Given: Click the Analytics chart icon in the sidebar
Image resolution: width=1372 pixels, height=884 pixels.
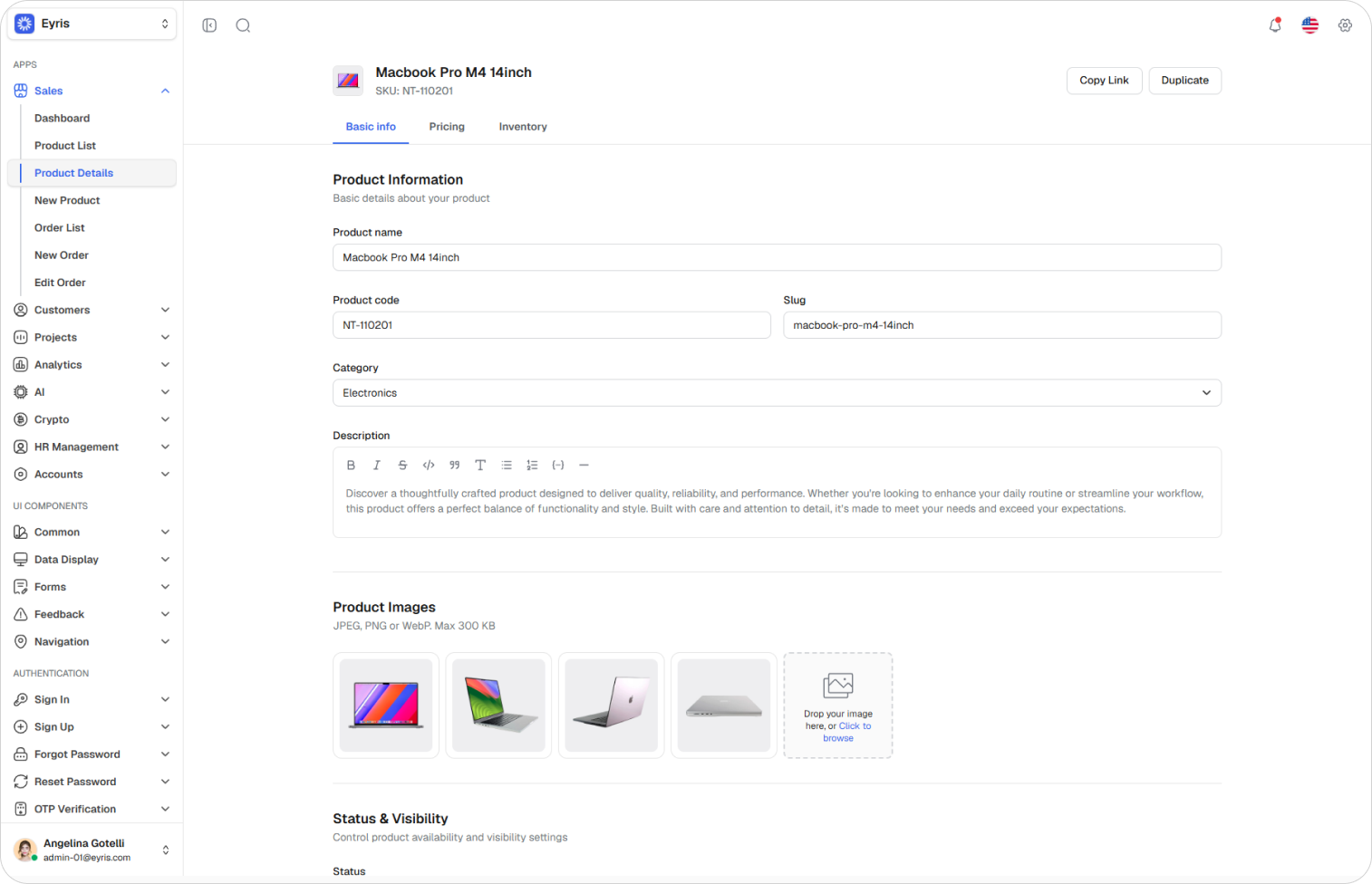Looking at the screenshot, I should pyautogui.click(x=21, y=365).
